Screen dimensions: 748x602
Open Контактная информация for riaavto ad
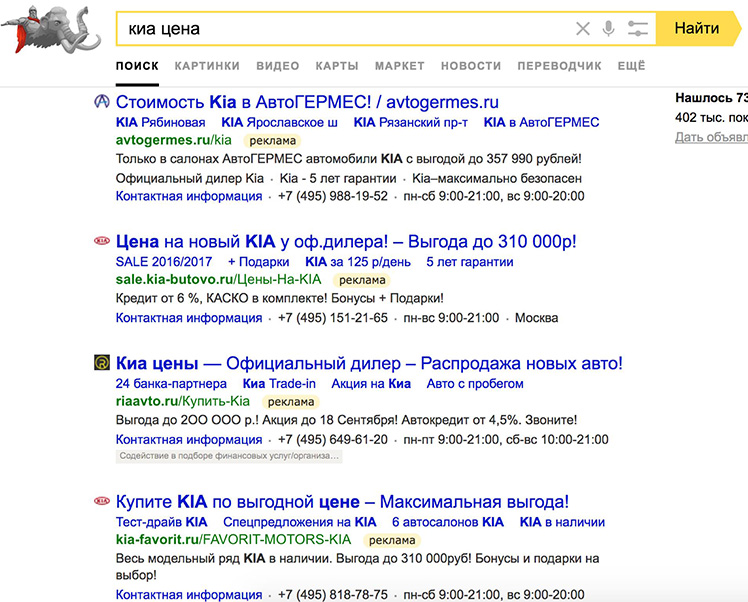click(189, 439)
